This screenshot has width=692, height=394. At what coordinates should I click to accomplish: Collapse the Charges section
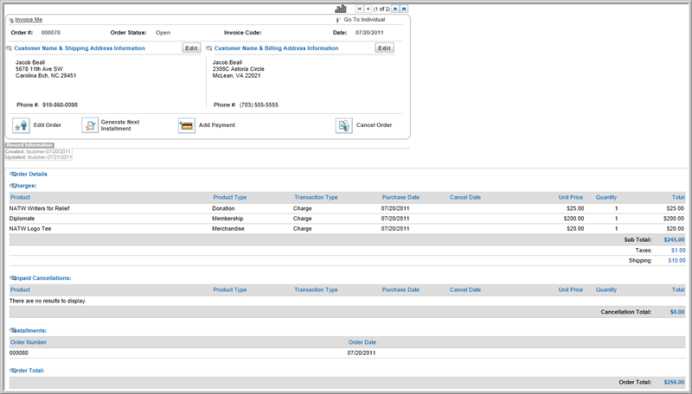(x=12, y=186)
